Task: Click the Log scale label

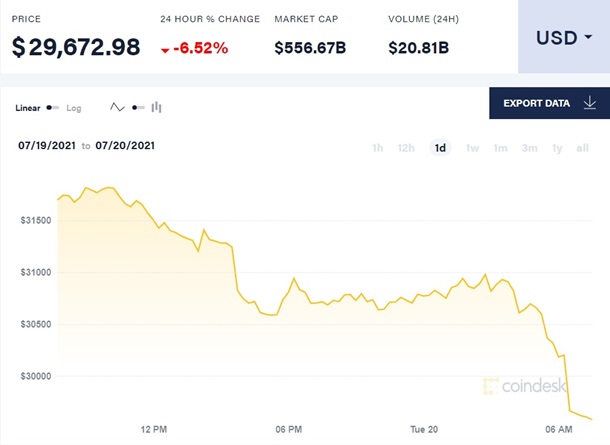Action: 74,108
